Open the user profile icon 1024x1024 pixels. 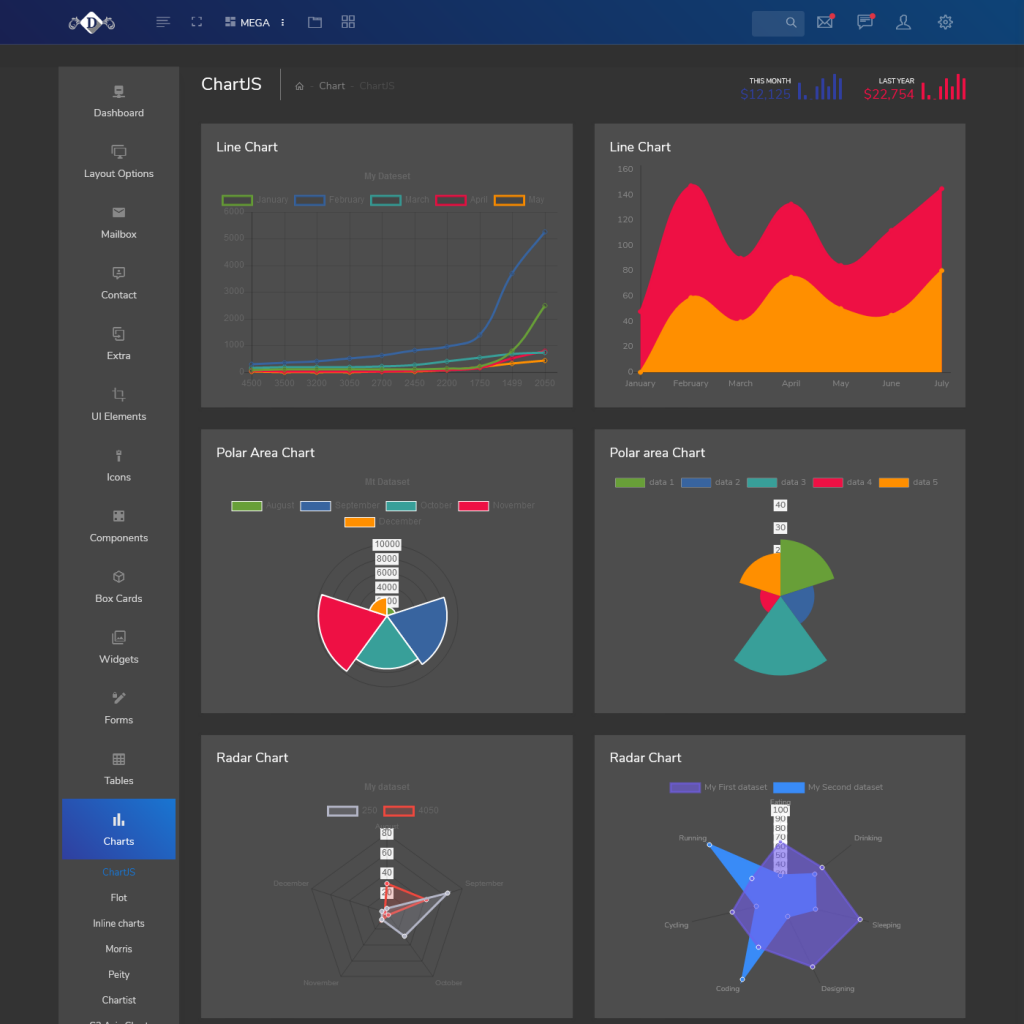pyautogui.click(x=904, y=22)
